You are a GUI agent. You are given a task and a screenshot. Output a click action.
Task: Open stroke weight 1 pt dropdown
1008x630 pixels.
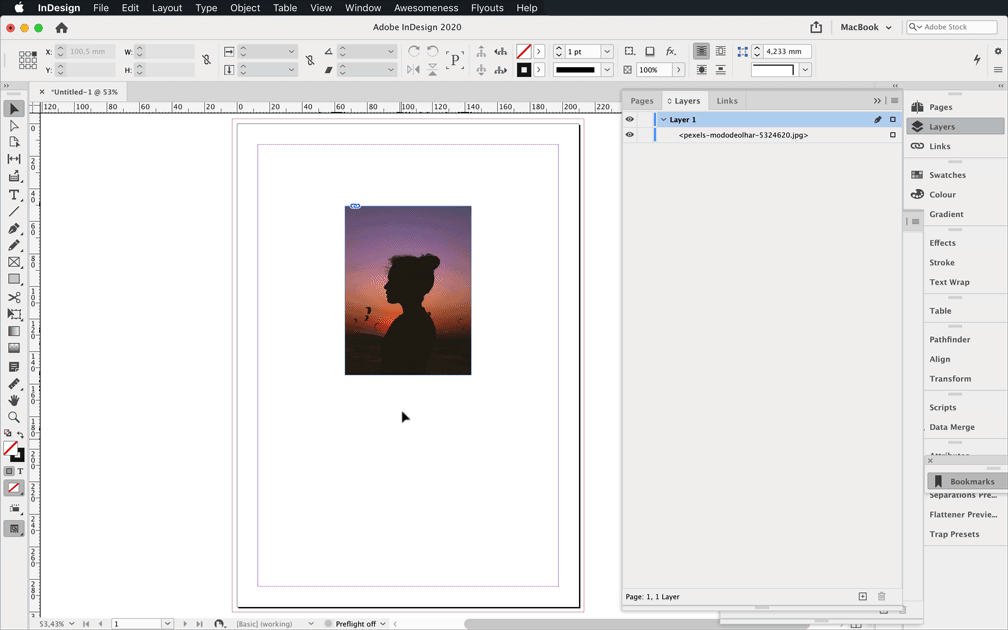(608, 51)
